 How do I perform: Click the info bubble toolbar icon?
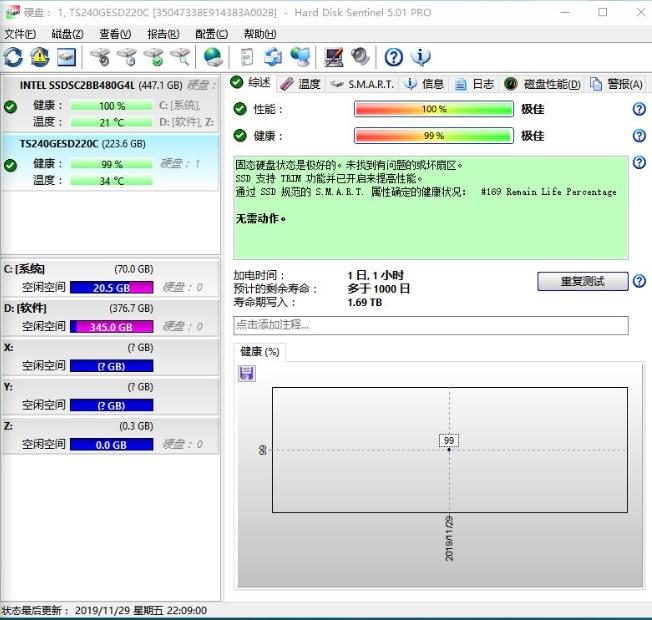coord(420,57)
